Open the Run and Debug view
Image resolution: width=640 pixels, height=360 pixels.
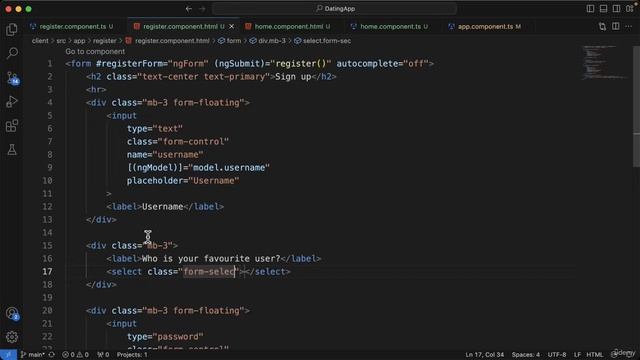tap(12, 101)
